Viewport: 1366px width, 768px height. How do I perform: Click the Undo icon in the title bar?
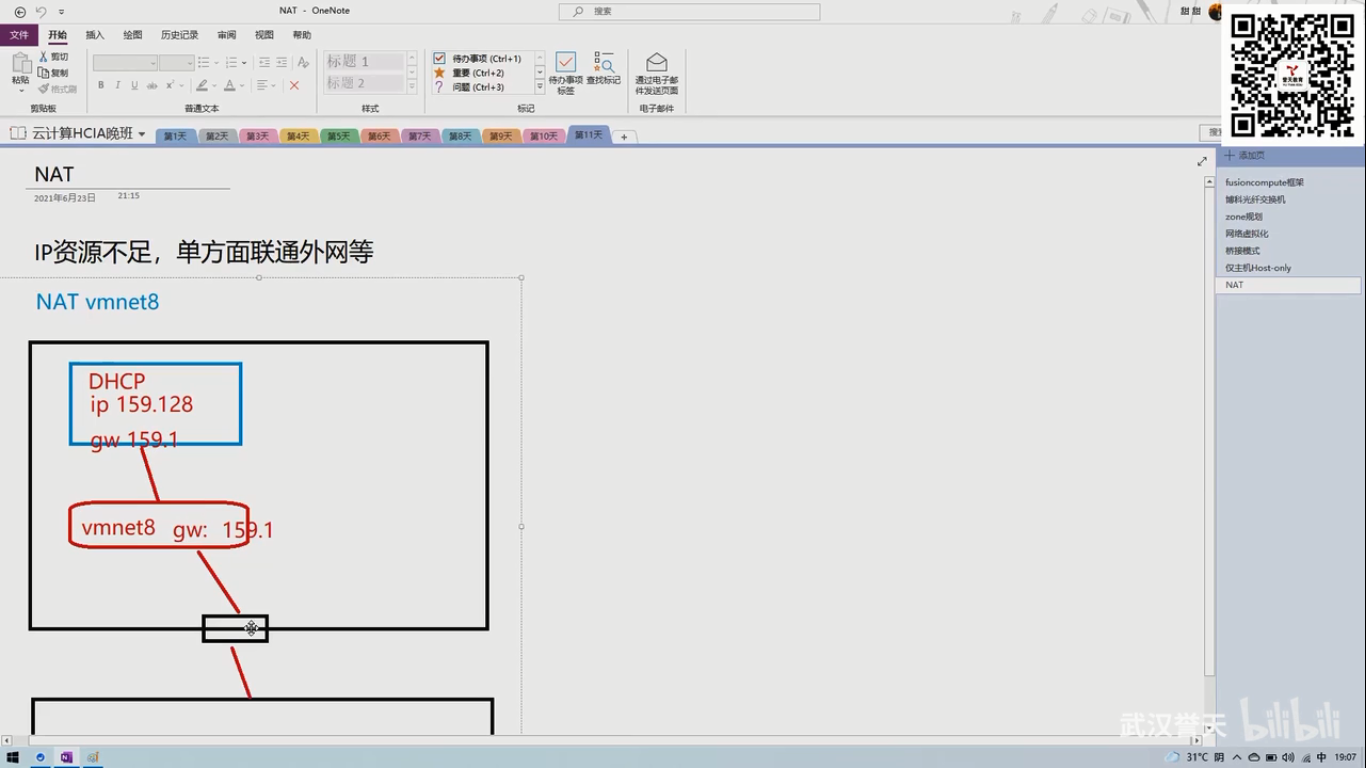click(41, 12)
